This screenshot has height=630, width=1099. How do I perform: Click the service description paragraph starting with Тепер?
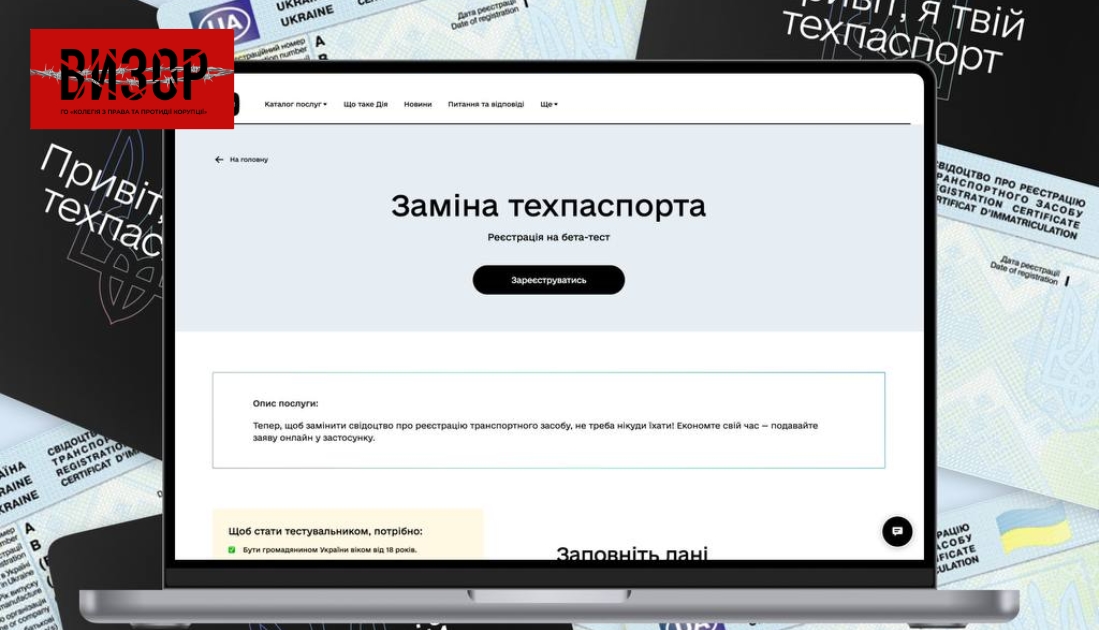pos(535,431)
